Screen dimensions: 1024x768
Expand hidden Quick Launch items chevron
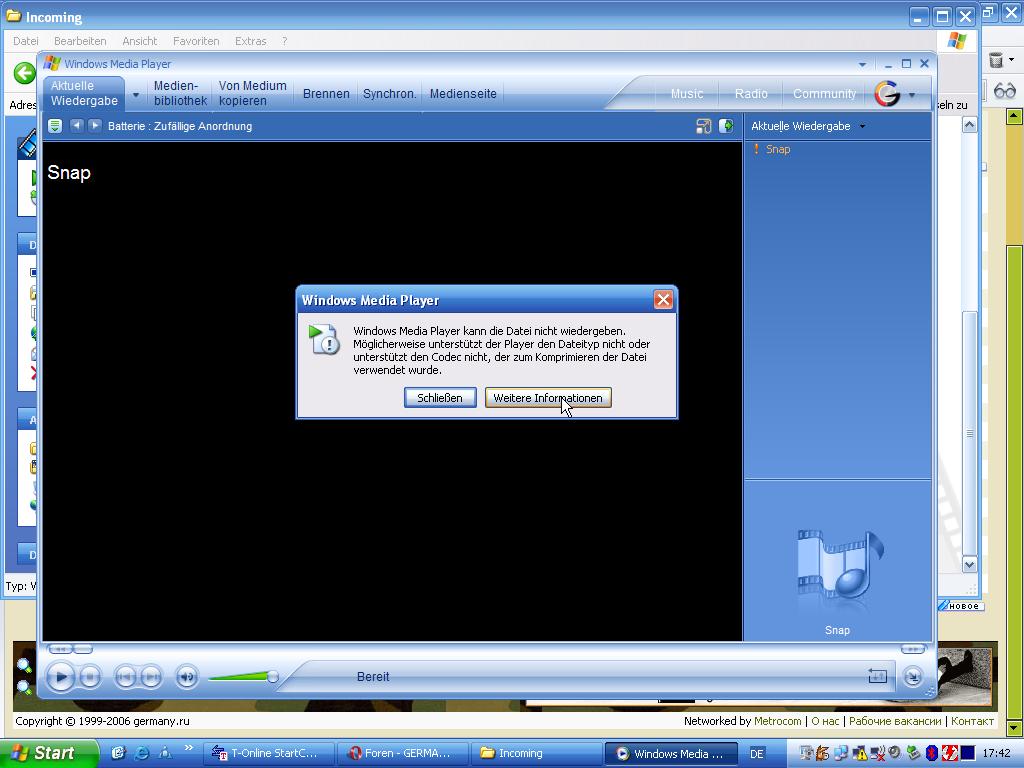pyautogui.click(x=189, y=748)
